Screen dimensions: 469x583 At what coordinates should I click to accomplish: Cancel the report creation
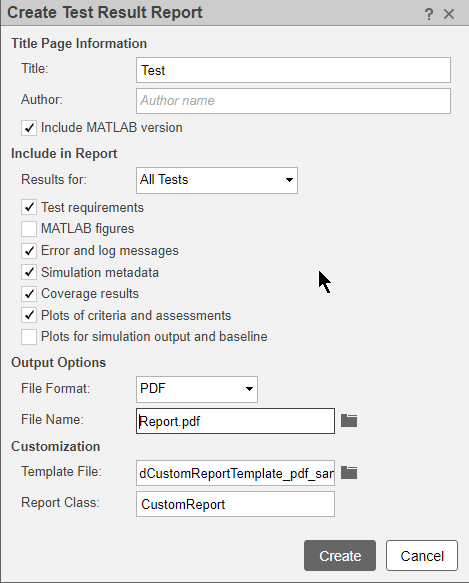pyautogui.click(x=422, y=555)
